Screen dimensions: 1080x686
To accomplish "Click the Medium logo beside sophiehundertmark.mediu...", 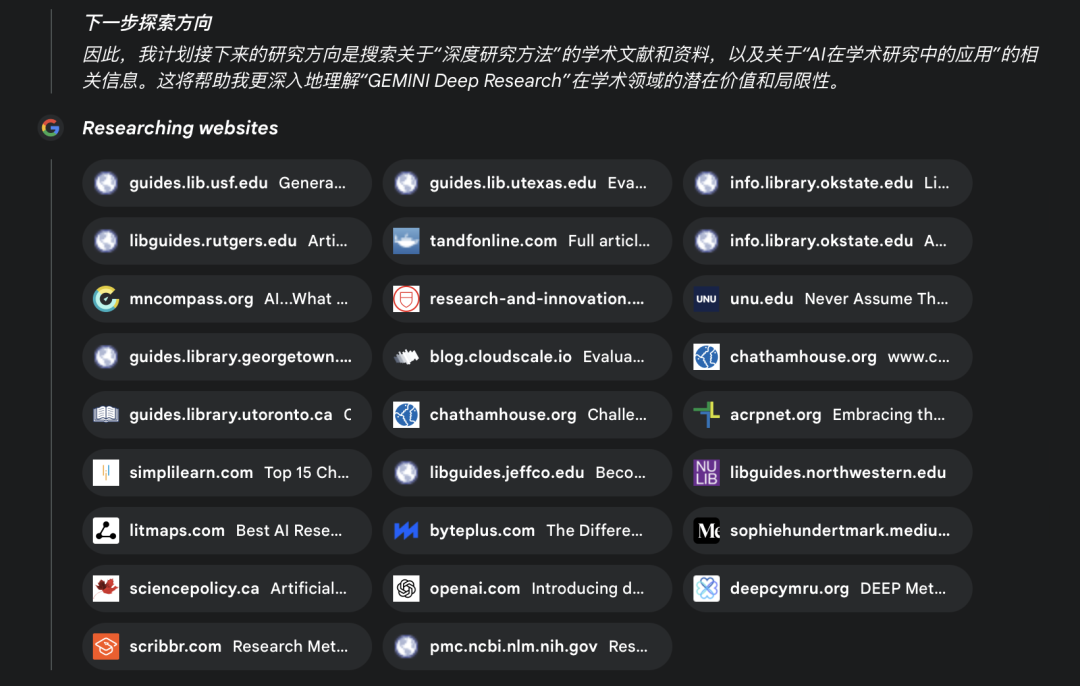I will tap(706, 530).
